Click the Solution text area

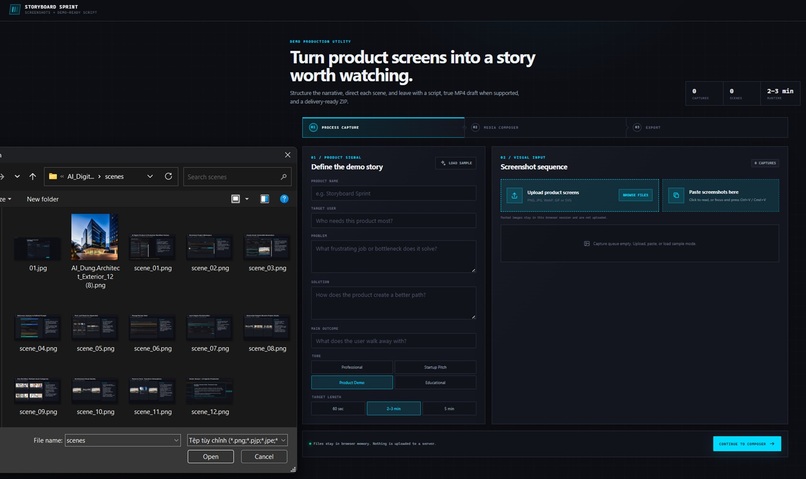click(393, 303)
